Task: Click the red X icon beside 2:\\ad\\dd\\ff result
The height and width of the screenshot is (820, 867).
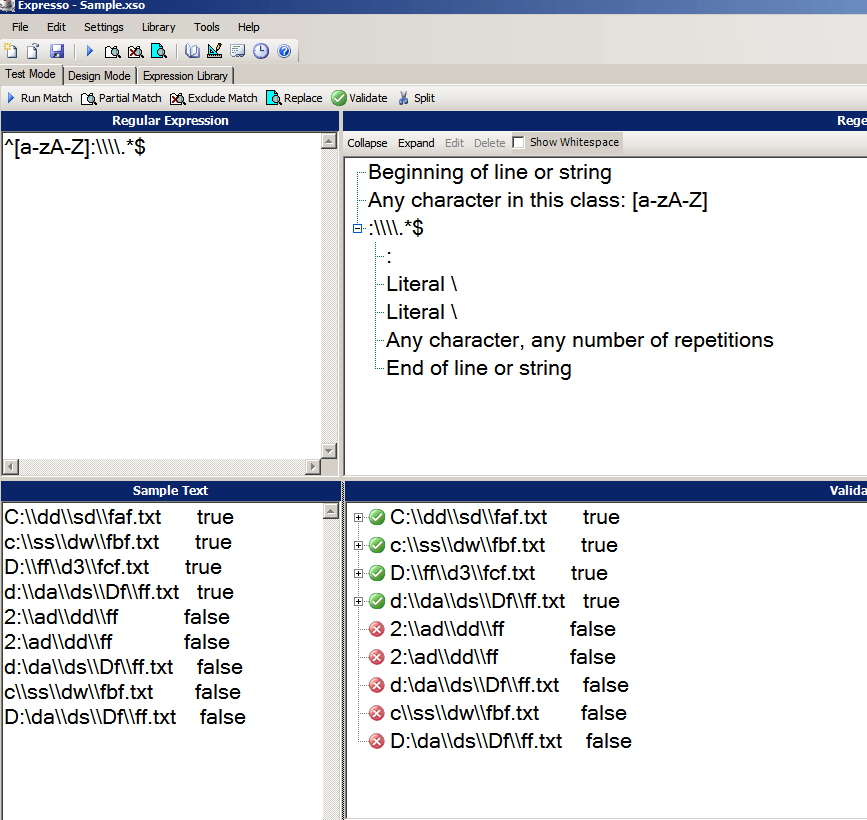Action: click(377, 629)
